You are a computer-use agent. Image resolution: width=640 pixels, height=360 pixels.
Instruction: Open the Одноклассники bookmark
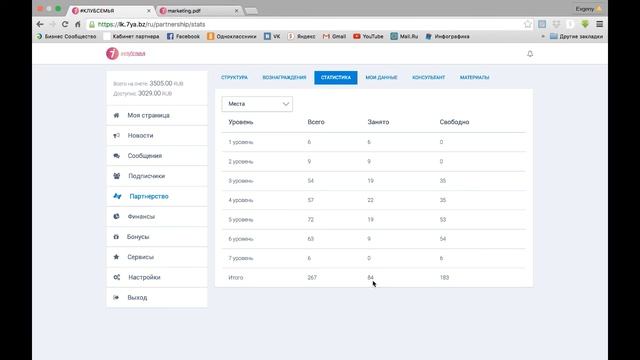pos(232,36)
